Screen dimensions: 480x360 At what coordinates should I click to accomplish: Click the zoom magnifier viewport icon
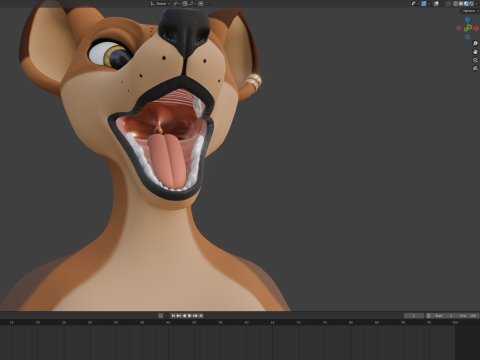[475, 43]
